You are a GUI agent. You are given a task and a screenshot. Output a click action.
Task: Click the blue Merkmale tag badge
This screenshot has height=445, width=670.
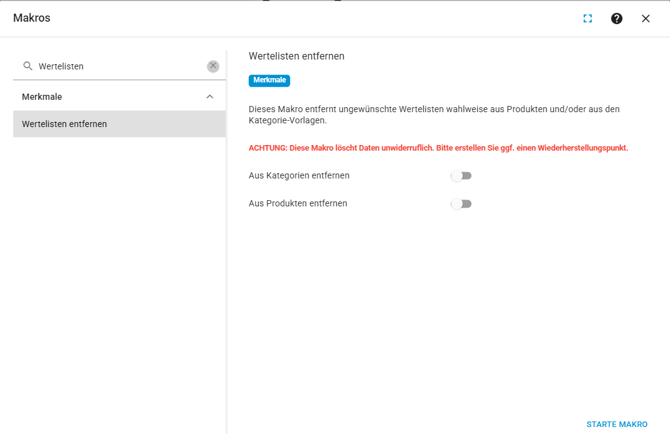(269, 80)
